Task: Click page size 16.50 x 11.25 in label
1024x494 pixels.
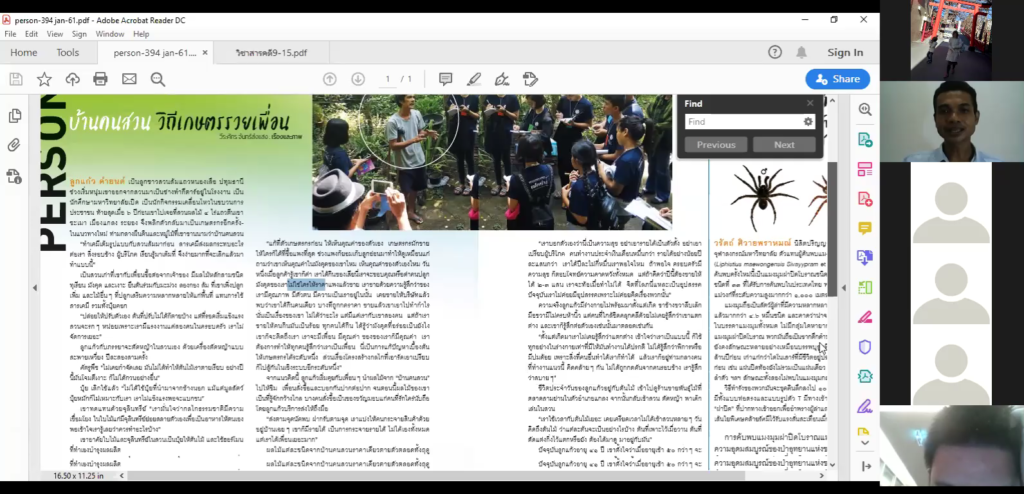Action: [78, 476]
